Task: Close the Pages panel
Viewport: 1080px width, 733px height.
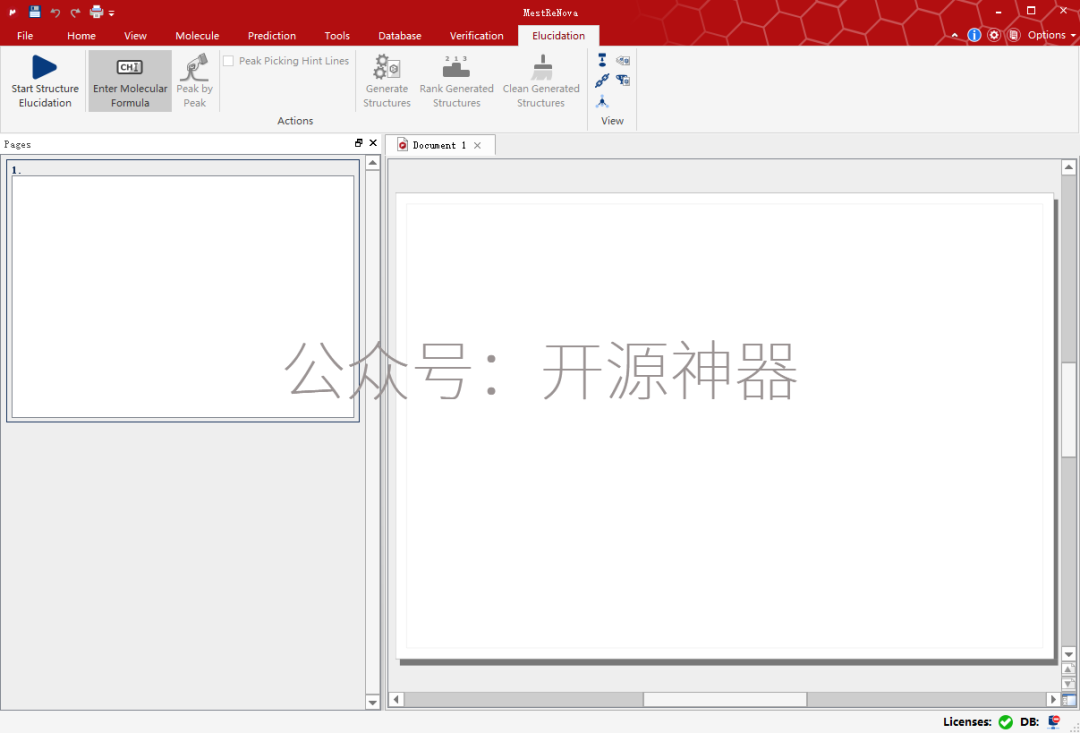Action: pos(373,143)
